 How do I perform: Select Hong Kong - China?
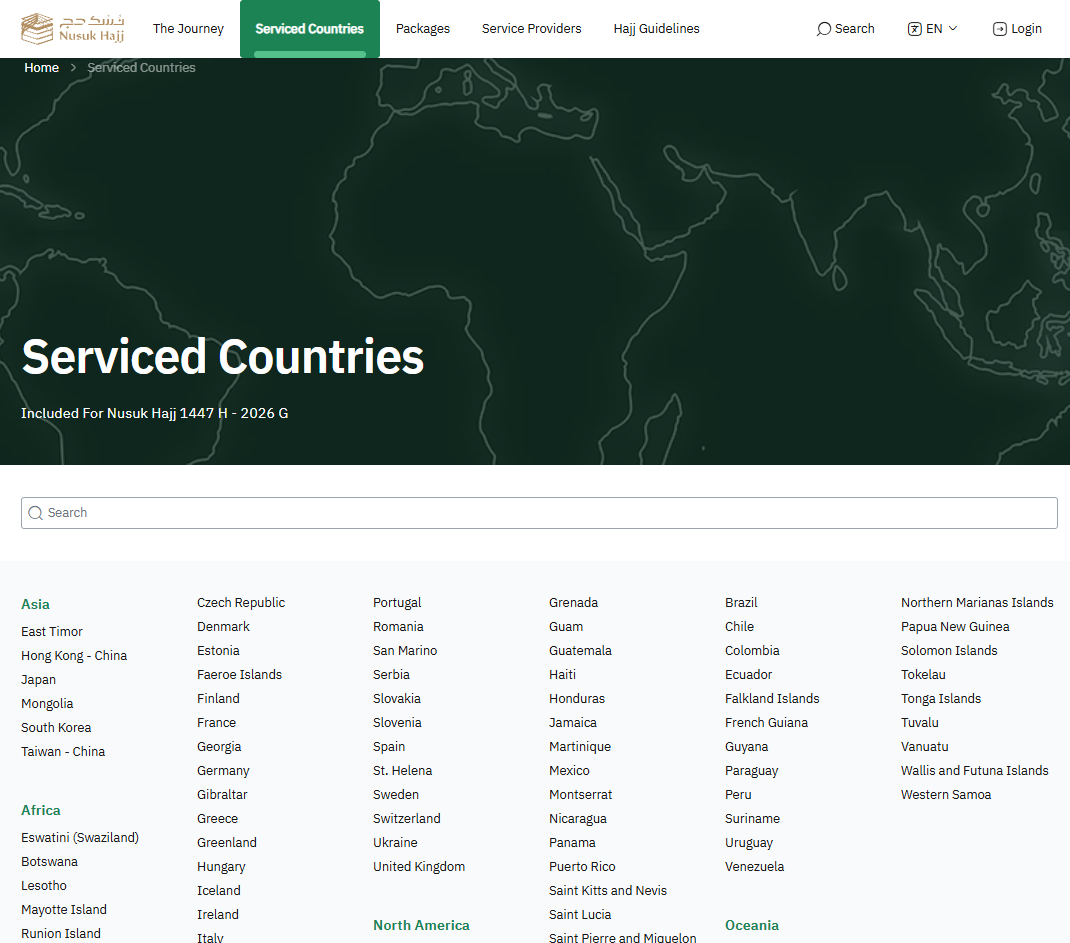(74, 656)
